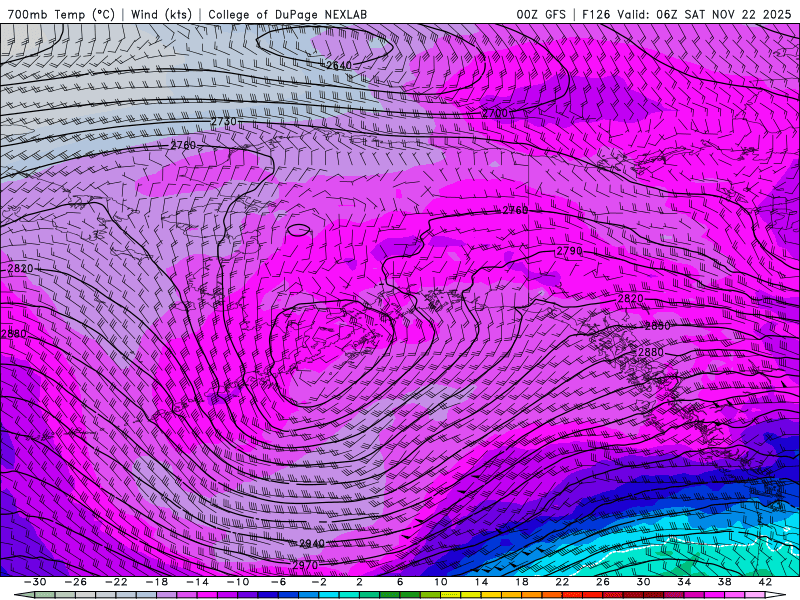Click the 2940 height contour label
The width and height of the screenshot is (800, 600).
pyautogui.click(x=312, y=543)
